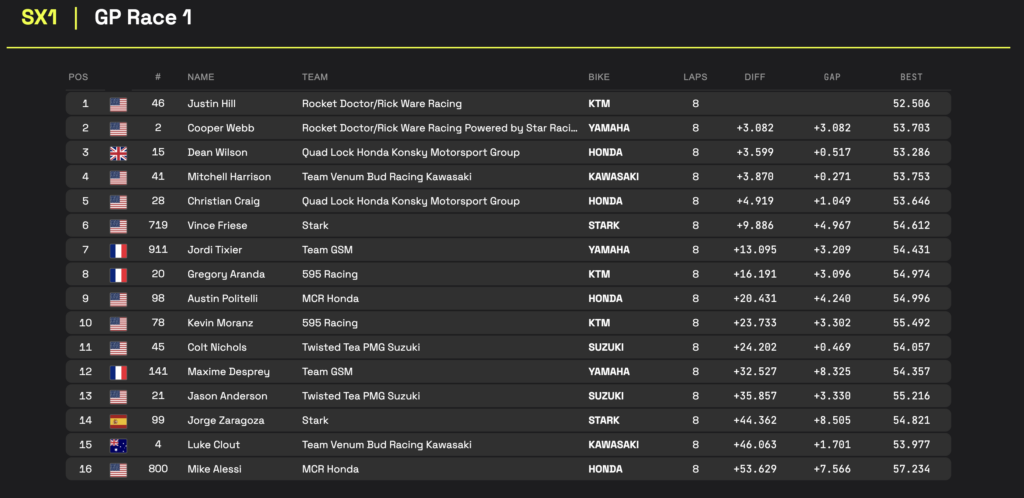Image resolution: width=1024 pixels, height=498 pixels.
Task: Click the SX1 class label
Action: tap(39, 18)
